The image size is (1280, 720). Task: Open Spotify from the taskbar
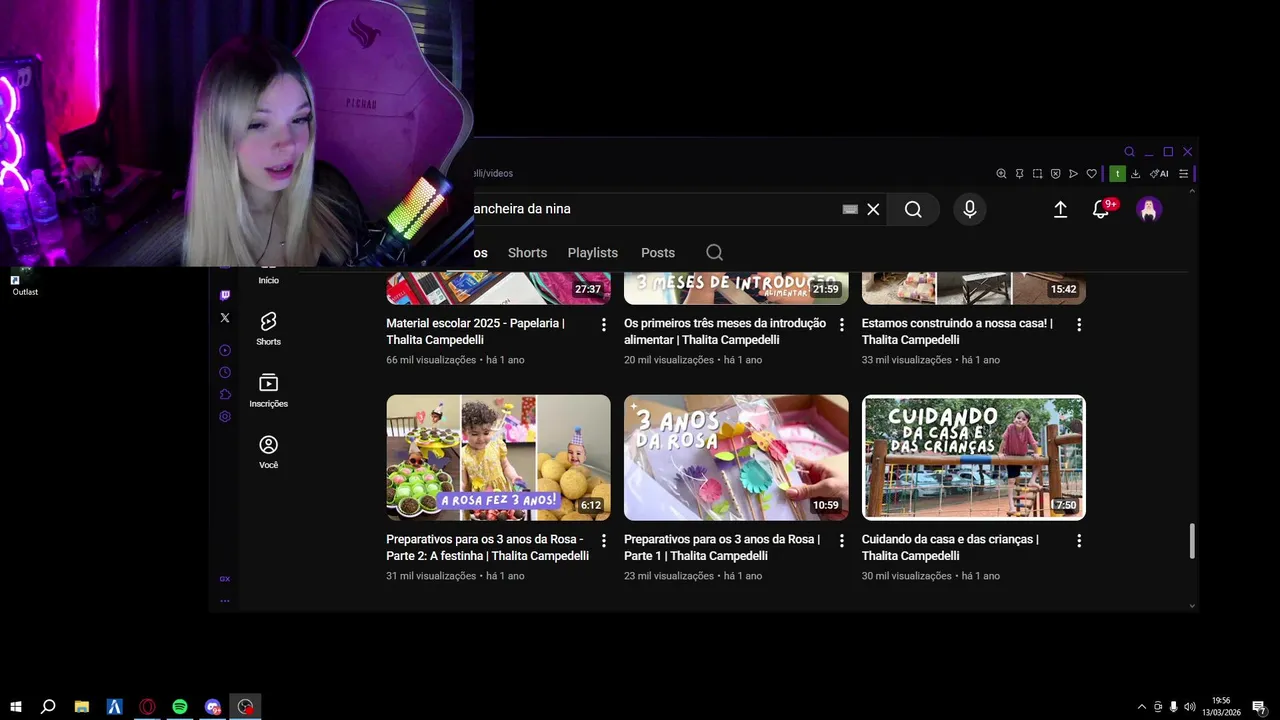point(180,707)
